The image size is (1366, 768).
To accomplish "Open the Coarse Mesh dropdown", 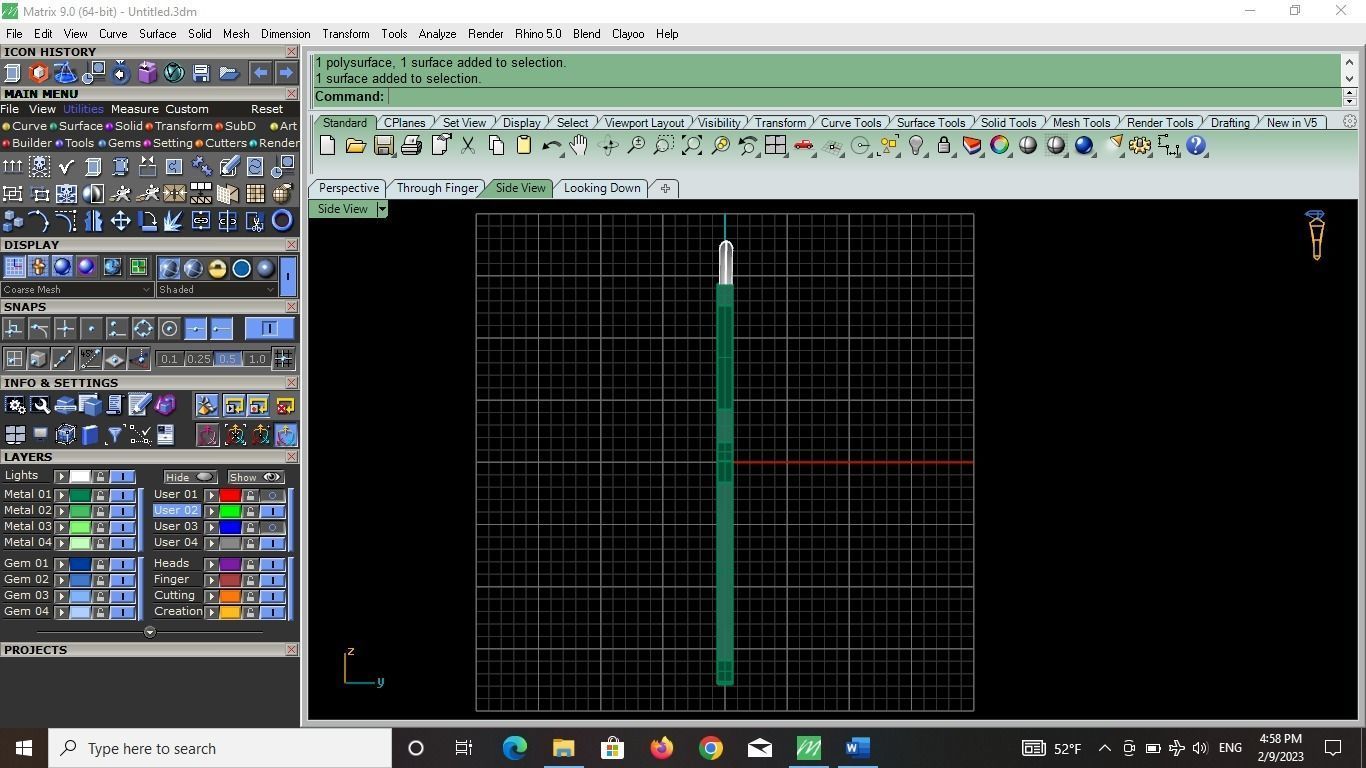I will 77,290.
